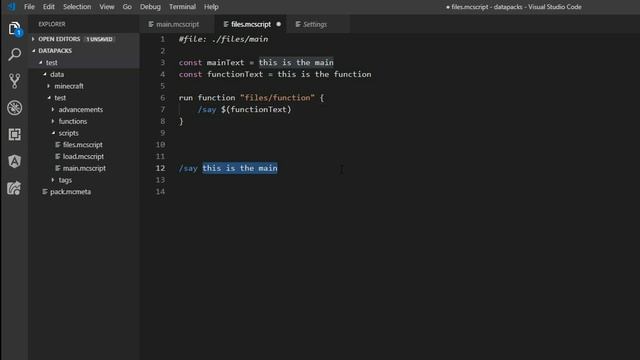This screenshot has height=360, width=640.
Task: Click '#file: ./files/main' on line 1
Action: click(x=223, y=39)
